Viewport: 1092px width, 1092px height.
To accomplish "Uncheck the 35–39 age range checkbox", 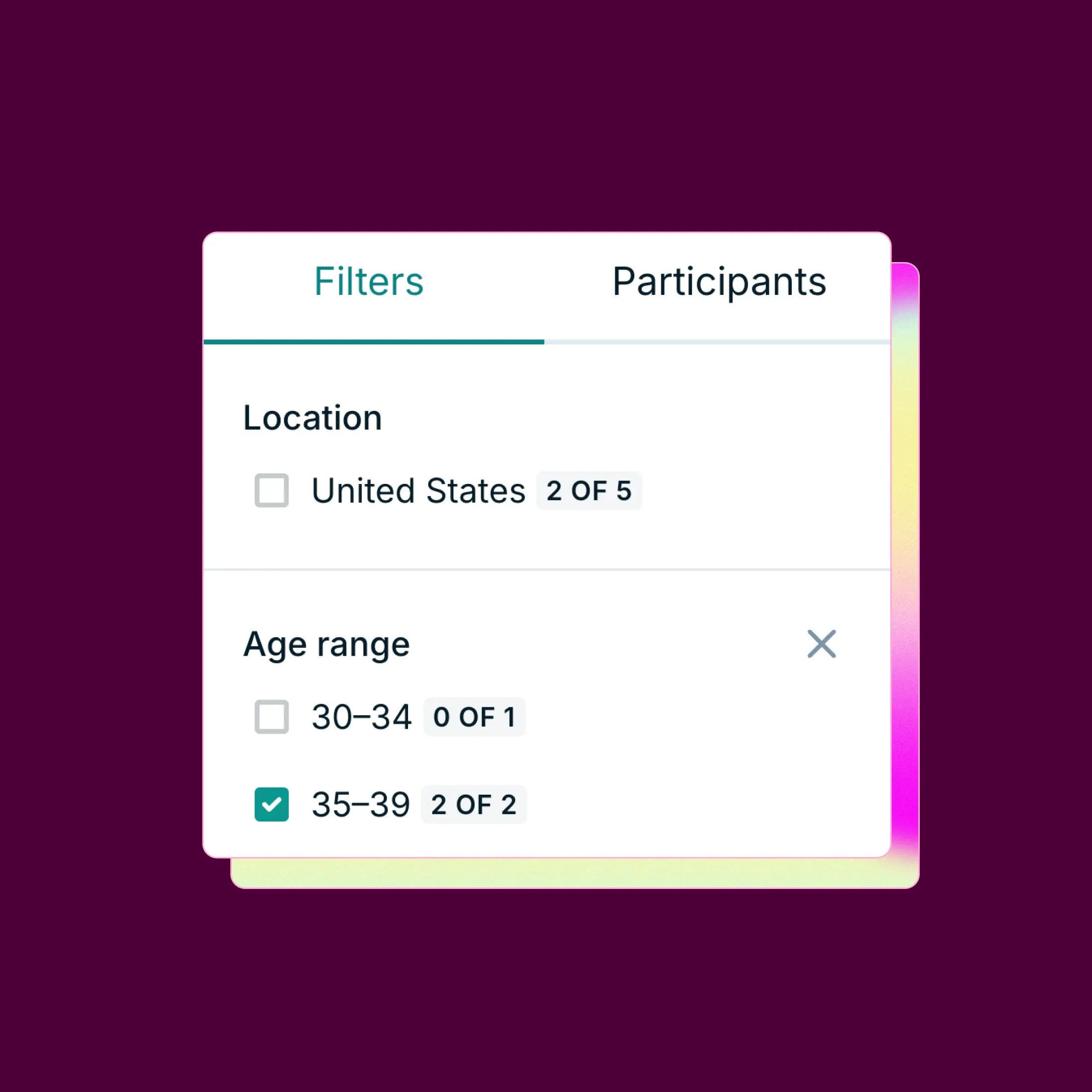I will (x=272, y=804).
